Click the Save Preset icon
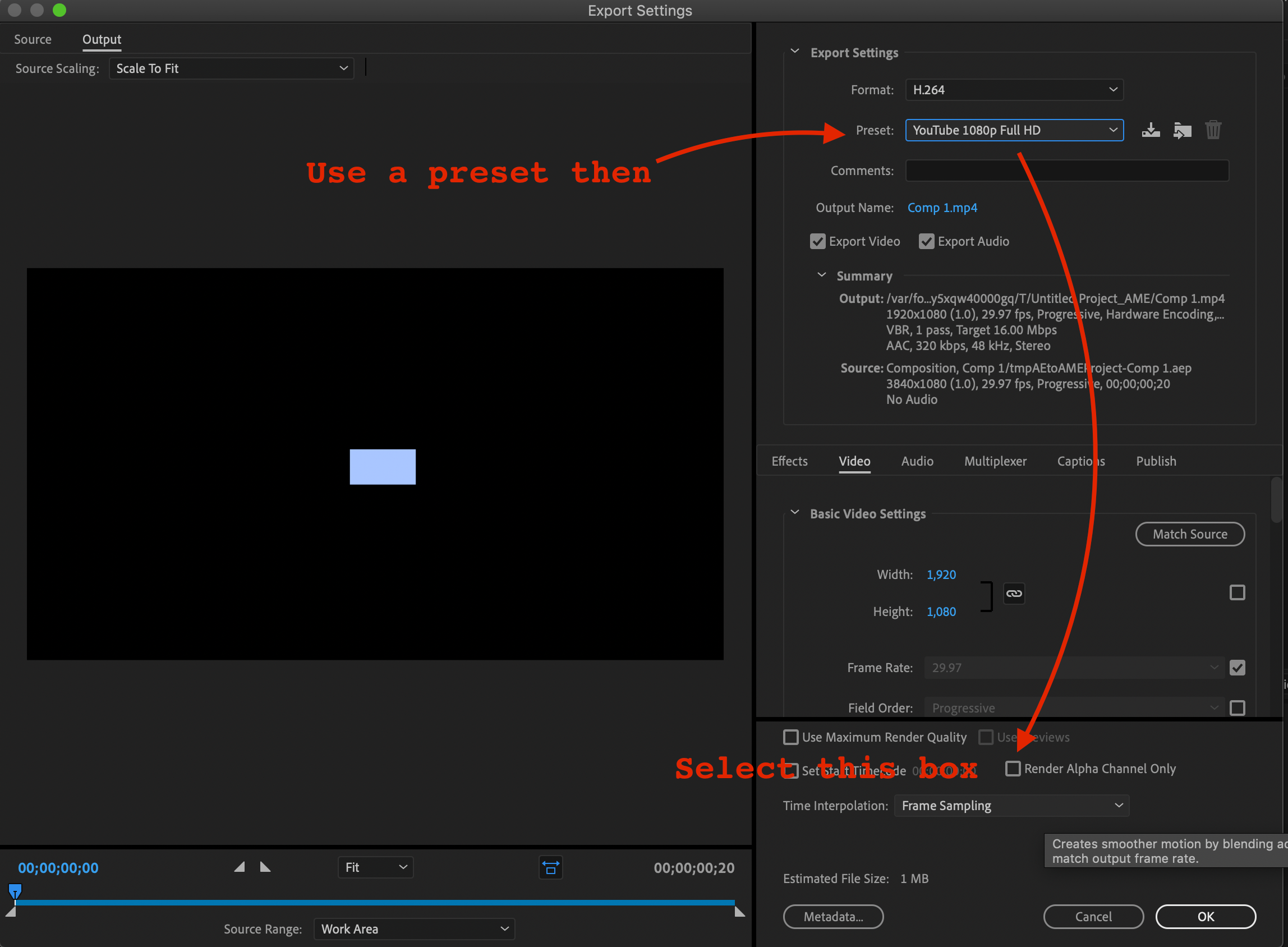The height and width of the screenshot is (947, 1288). point(1150,130)
